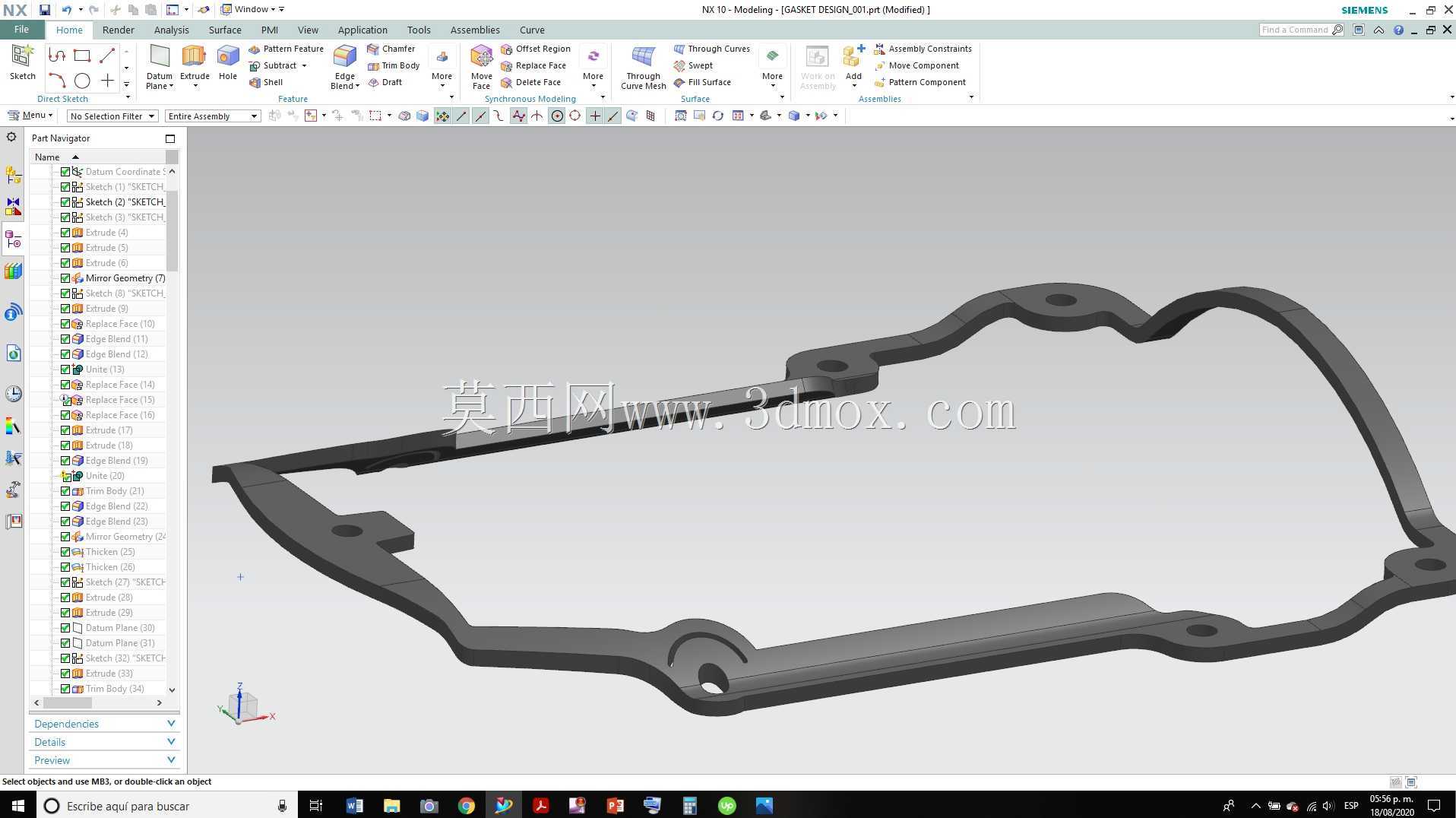Select the Through Curves tool
1456x818 pixels.
tap(712, 49)
